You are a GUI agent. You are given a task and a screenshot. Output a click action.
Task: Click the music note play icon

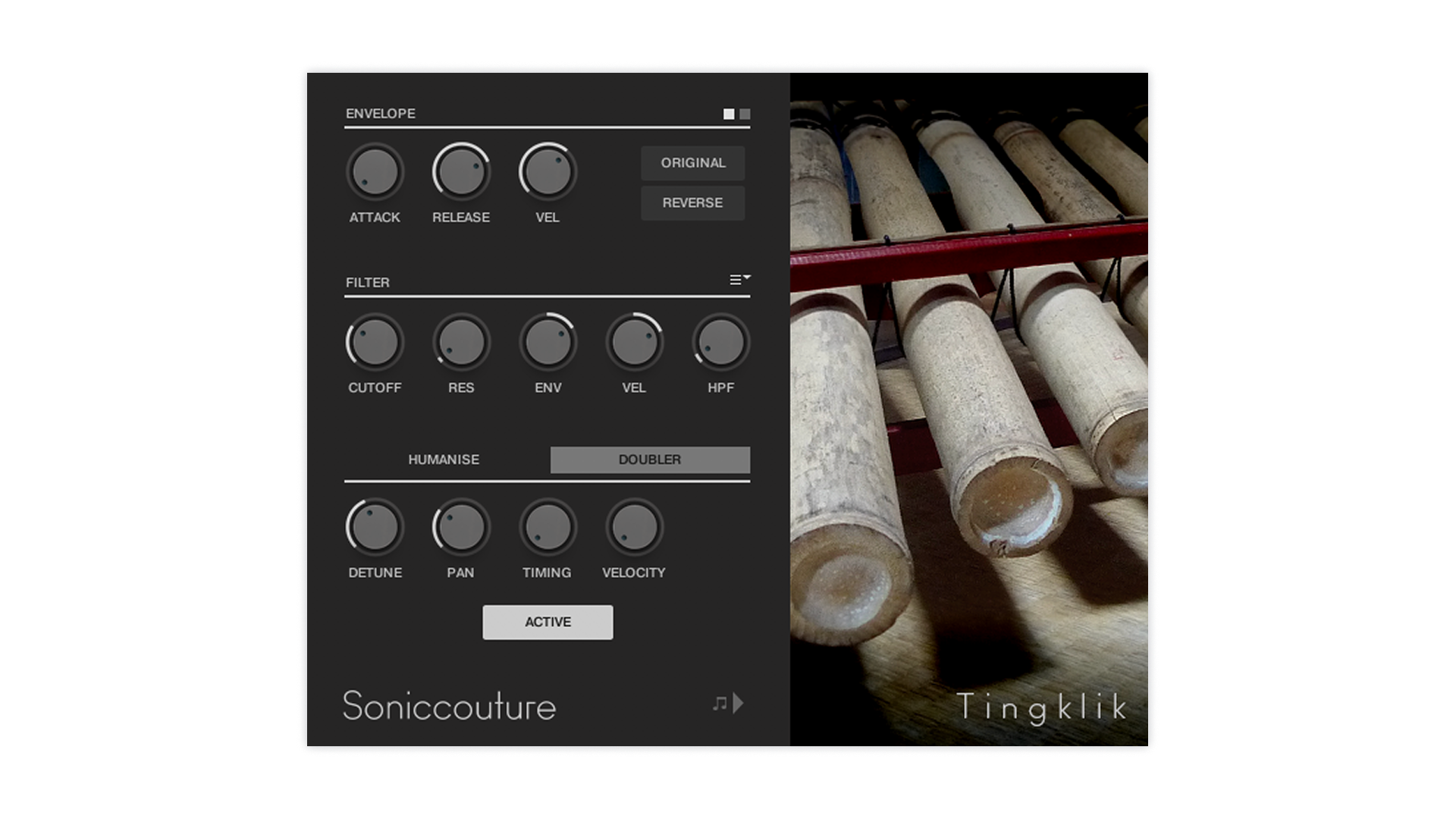[x=728, y=703]
